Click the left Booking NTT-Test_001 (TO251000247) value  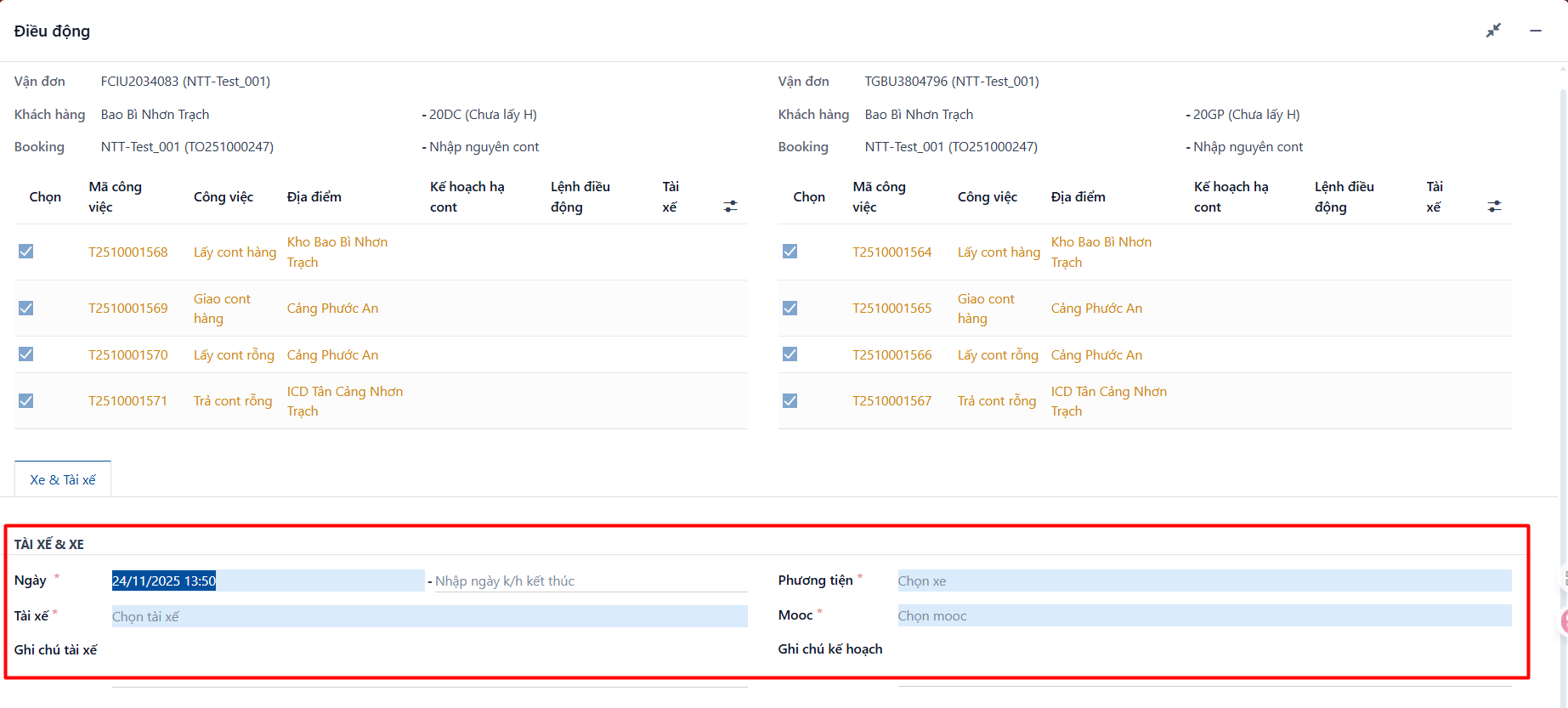point(187,147)
